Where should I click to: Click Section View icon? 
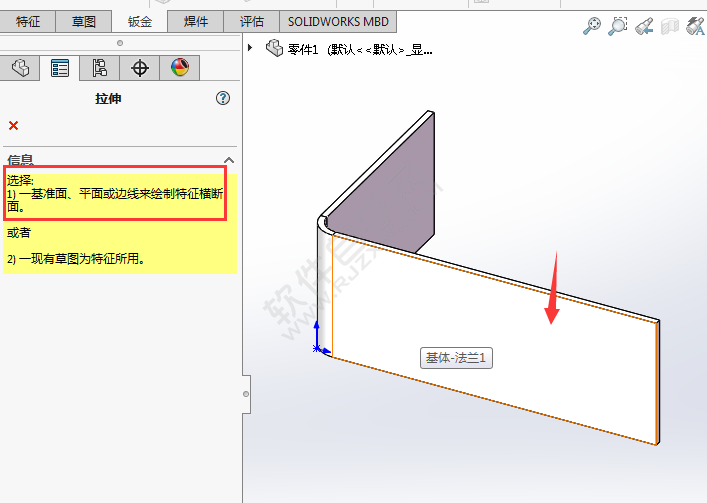(670, 26)
